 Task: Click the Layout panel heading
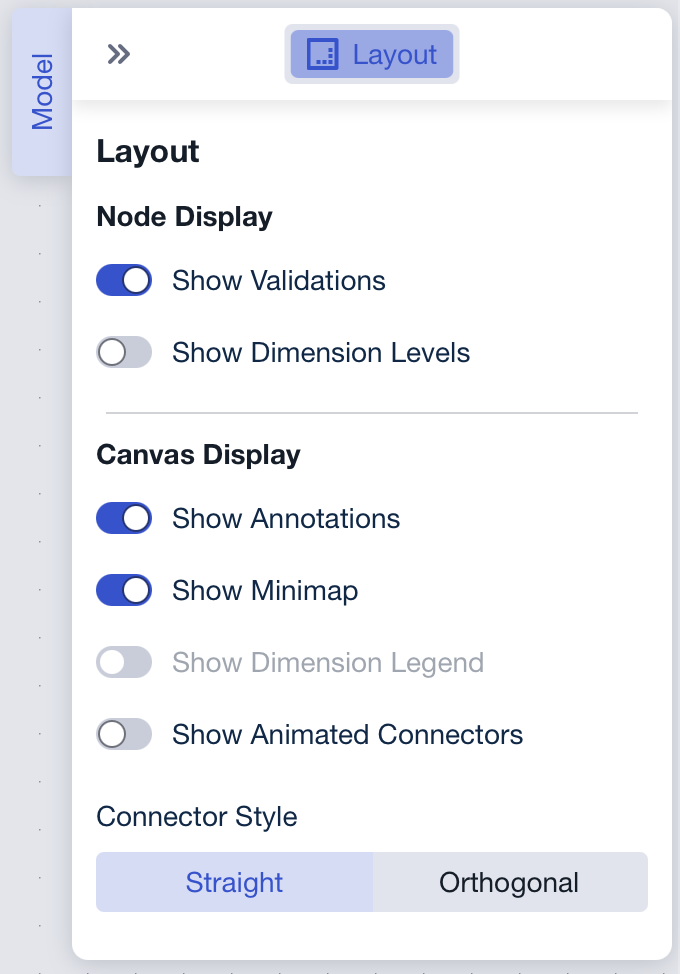pyautogui.click(x=147, y=151)
